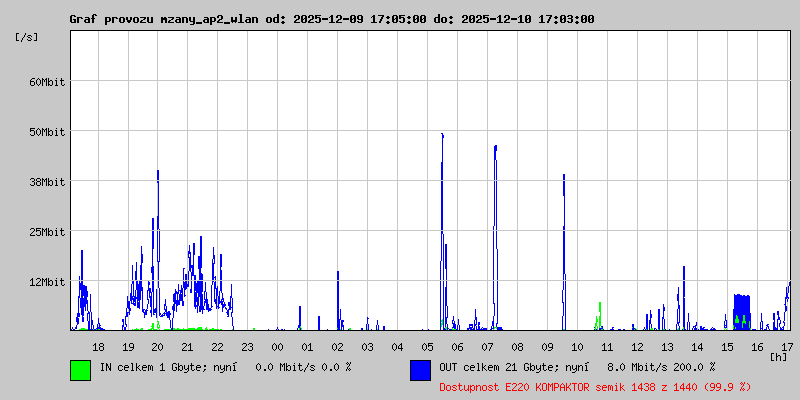This screenshot has height=400, width=800.
Task: Click the blue peak at 20h
Action: point(158,245)
